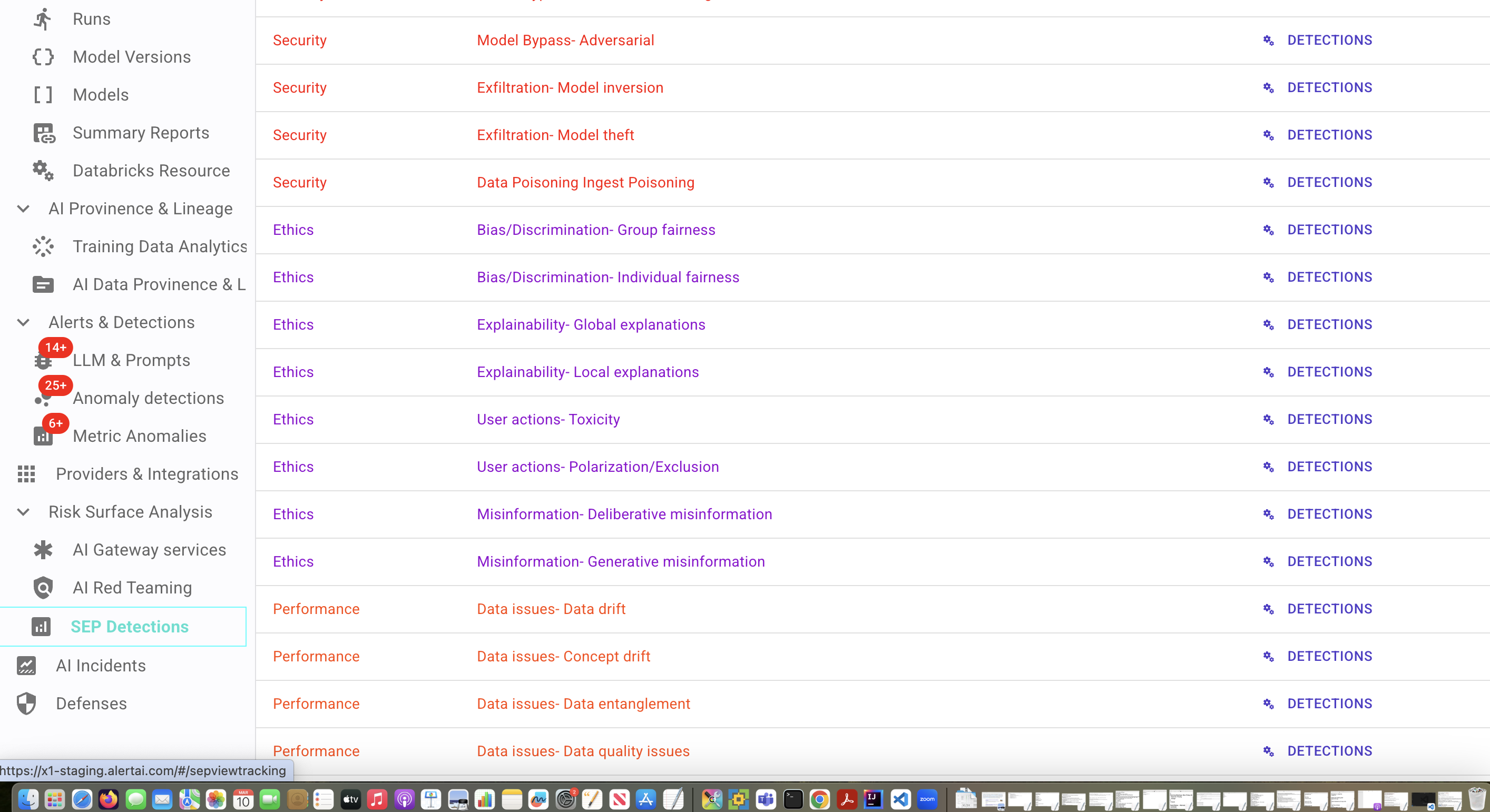Click the Runs running-person icon
This screenshot has width=1490, height=812.
coord(43,19)
